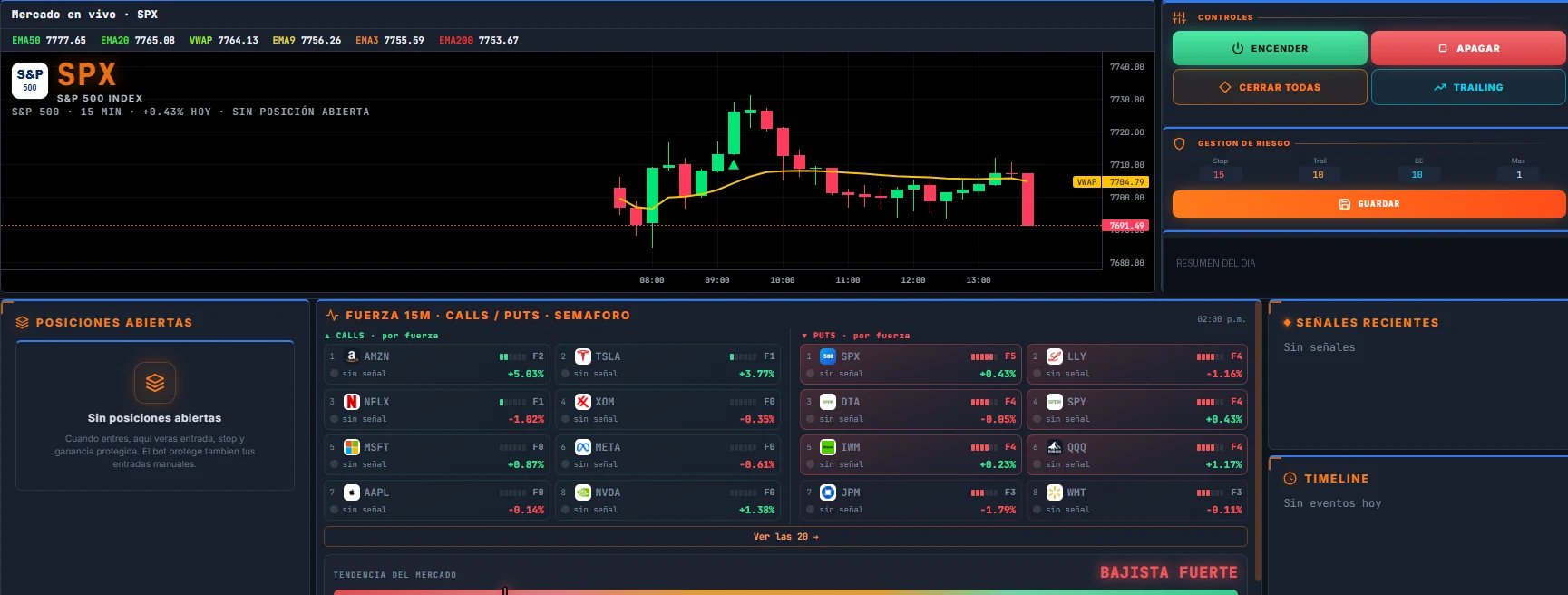Activate the TRAILING button
Screen dimensions: 1568x595
(x=1467, y=87)
